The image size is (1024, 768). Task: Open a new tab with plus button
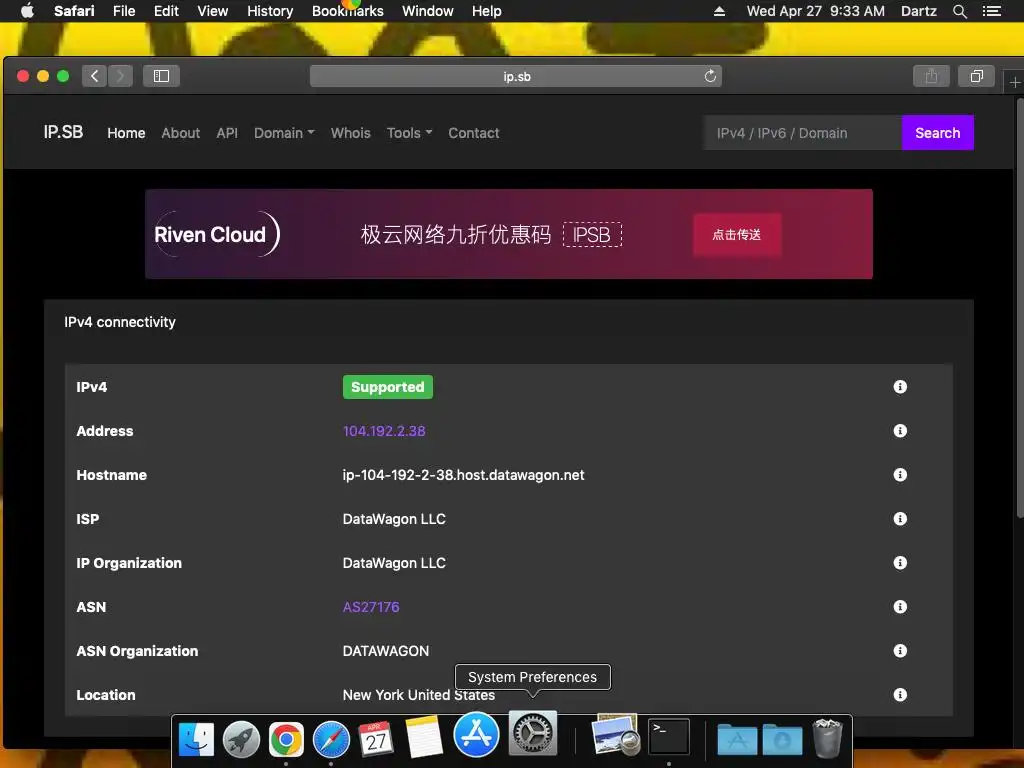coord(1014,82)
